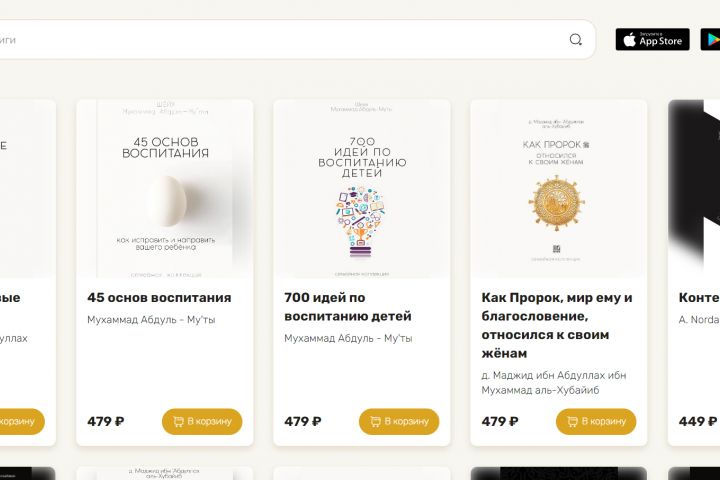Add the leftmost cut-off book to cart
This screenshot has width=720, height=480.
(x=20, y=422)
